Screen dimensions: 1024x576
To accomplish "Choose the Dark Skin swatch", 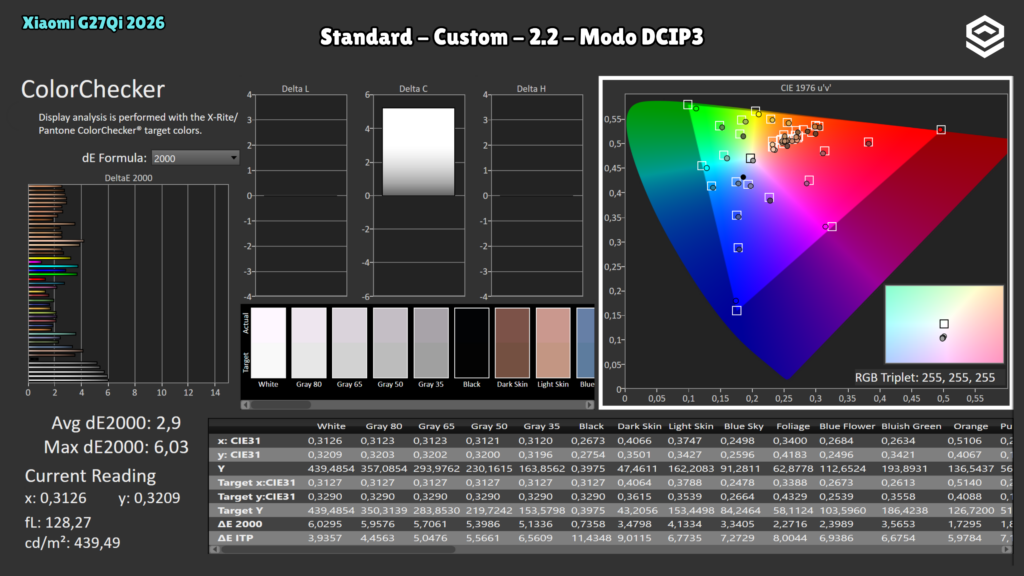I will click(x=512, y=343).
